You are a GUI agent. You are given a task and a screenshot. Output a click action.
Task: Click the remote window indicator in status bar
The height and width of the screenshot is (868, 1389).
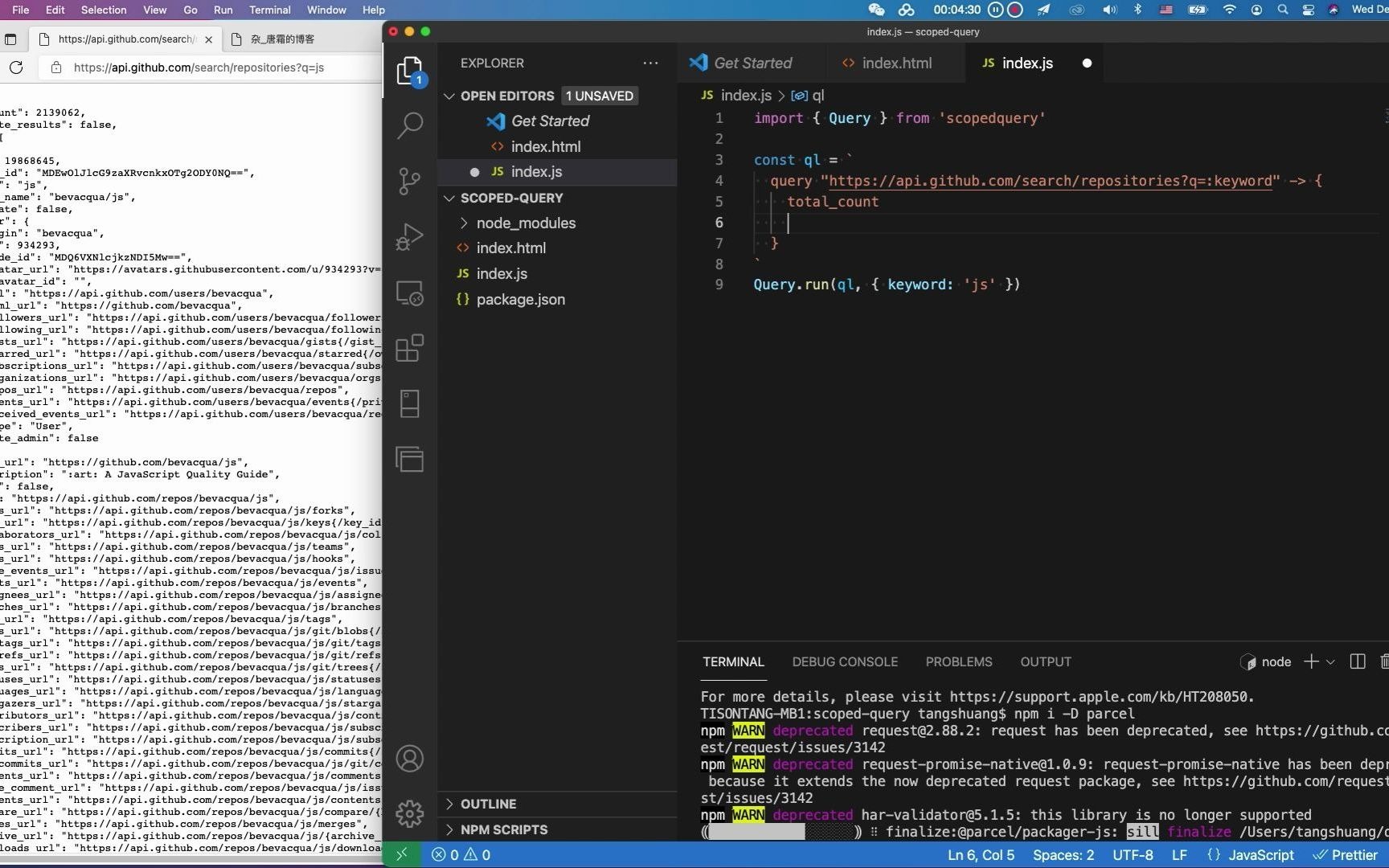click(x=402, y=854)
